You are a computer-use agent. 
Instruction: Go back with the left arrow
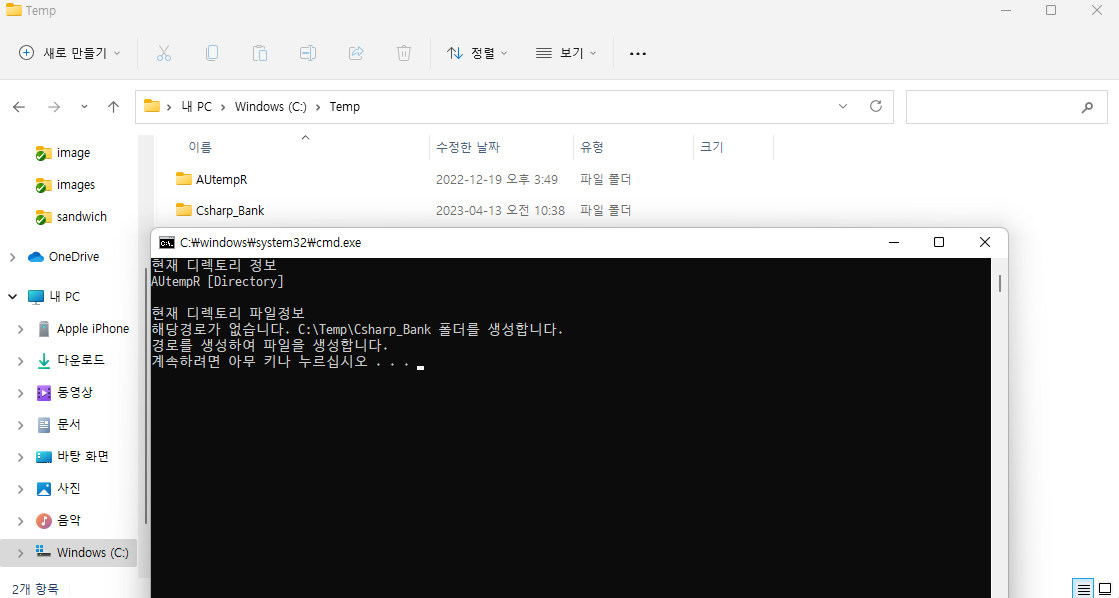[19, 107]
